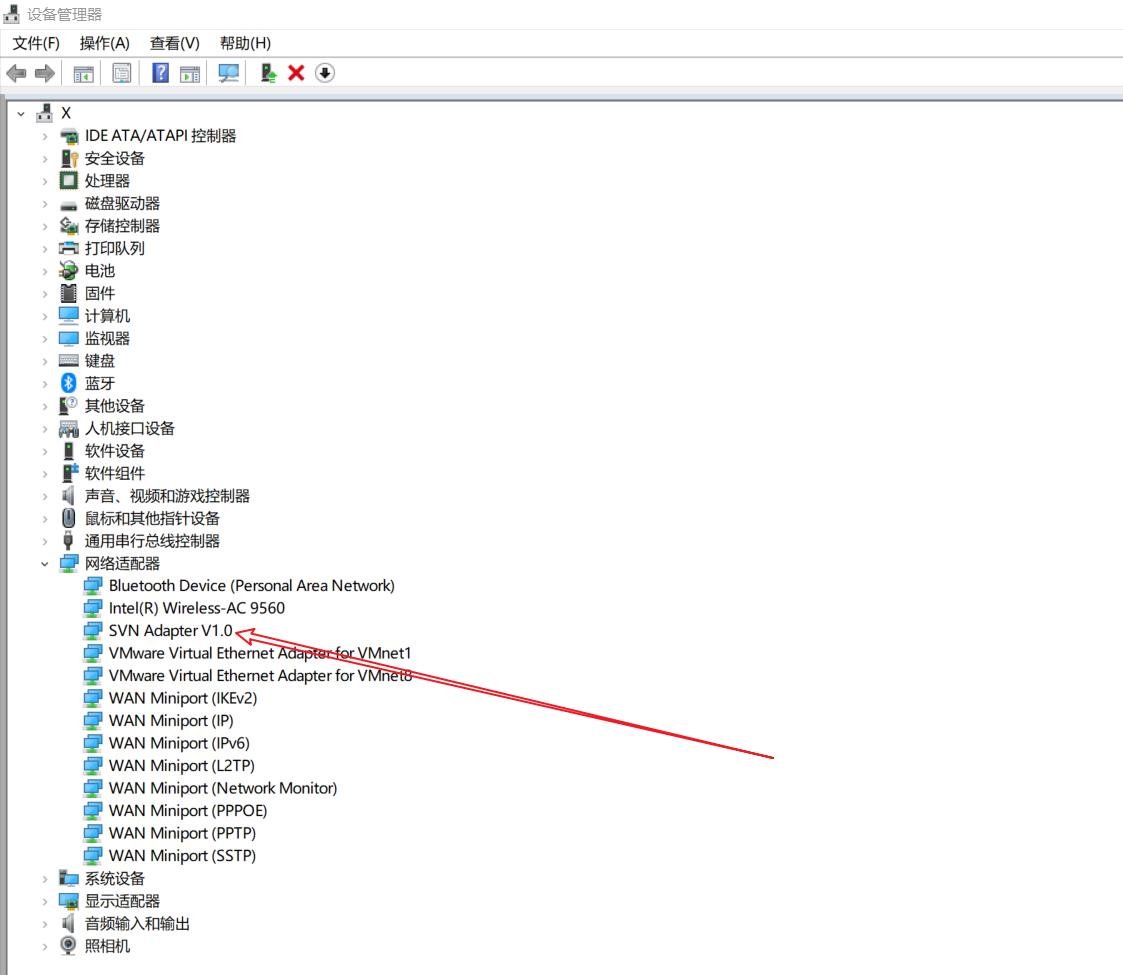Select WAN Miniport (PPPOE) entry

pyautogui.click(x=188, y=811)
